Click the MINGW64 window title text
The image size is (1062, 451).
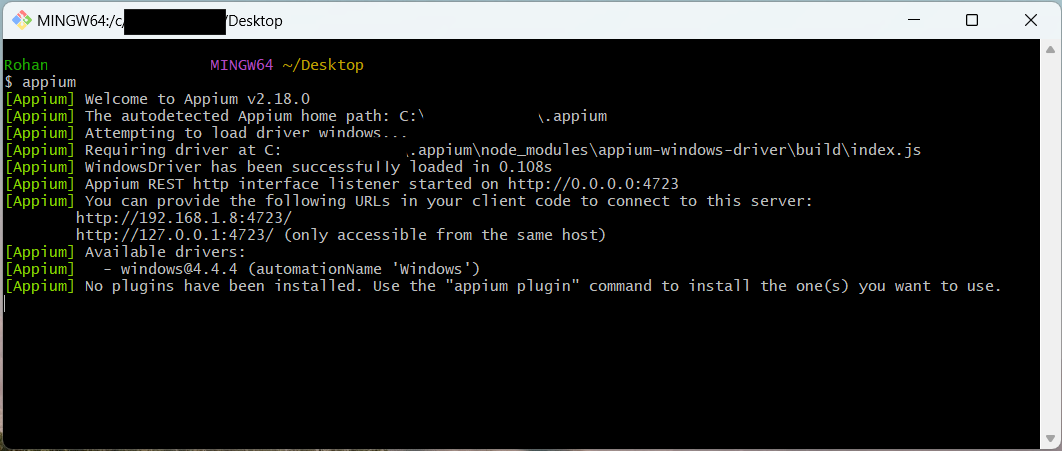[x=160, y=20]
